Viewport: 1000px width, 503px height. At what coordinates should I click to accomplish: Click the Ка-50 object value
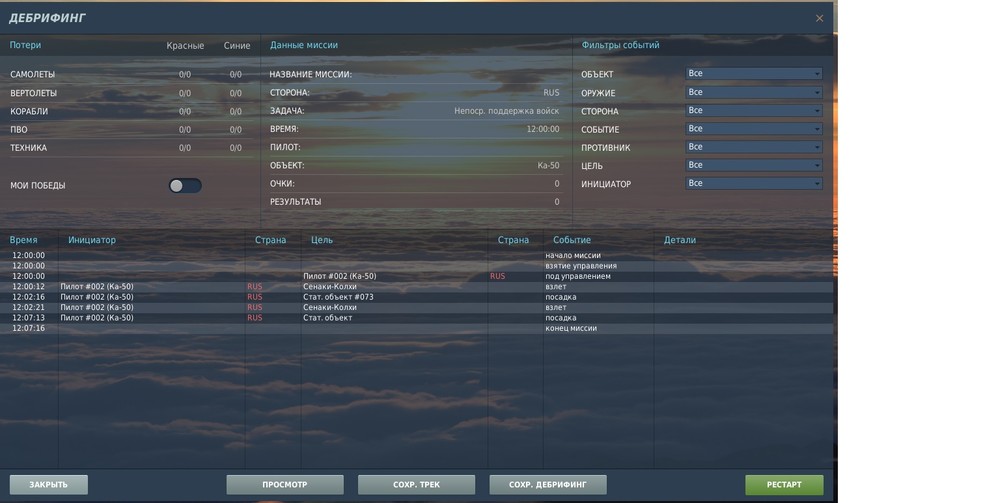click(x=548, y=166)
